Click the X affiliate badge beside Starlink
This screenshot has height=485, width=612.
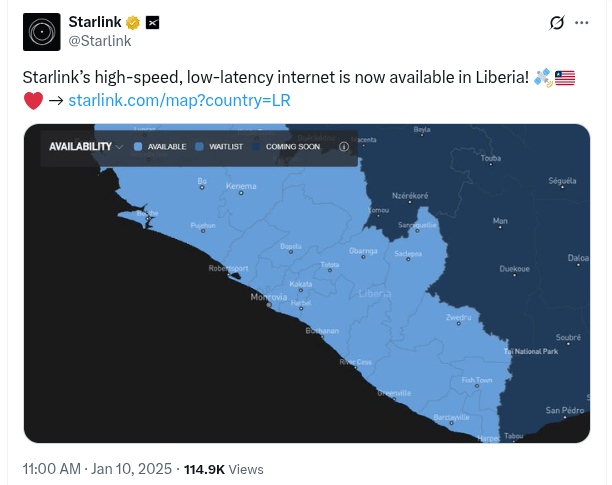pyautogui.click(x=153, y=23)
